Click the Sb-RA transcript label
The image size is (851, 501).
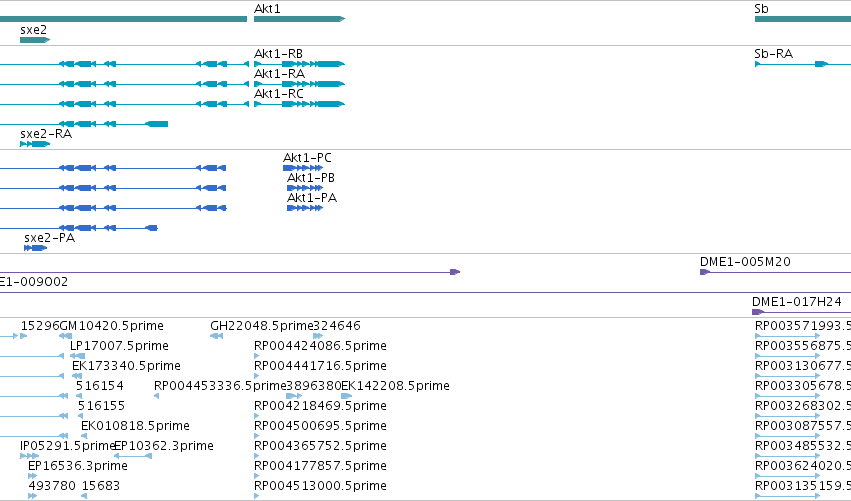click(x=773, y=54)
